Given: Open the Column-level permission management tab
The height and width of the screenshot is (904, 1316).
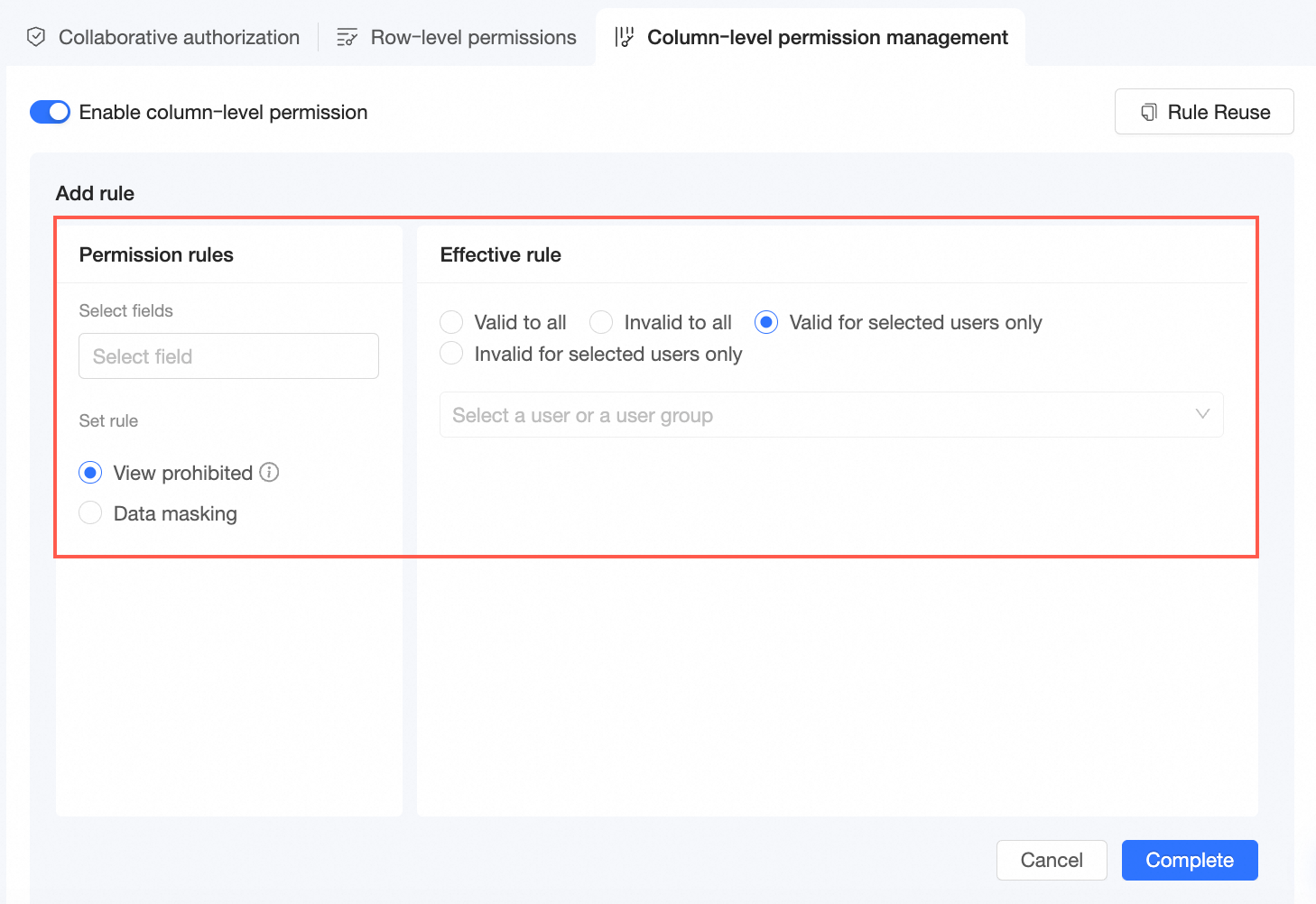Looking at the screenshot, I should point(827,37).
